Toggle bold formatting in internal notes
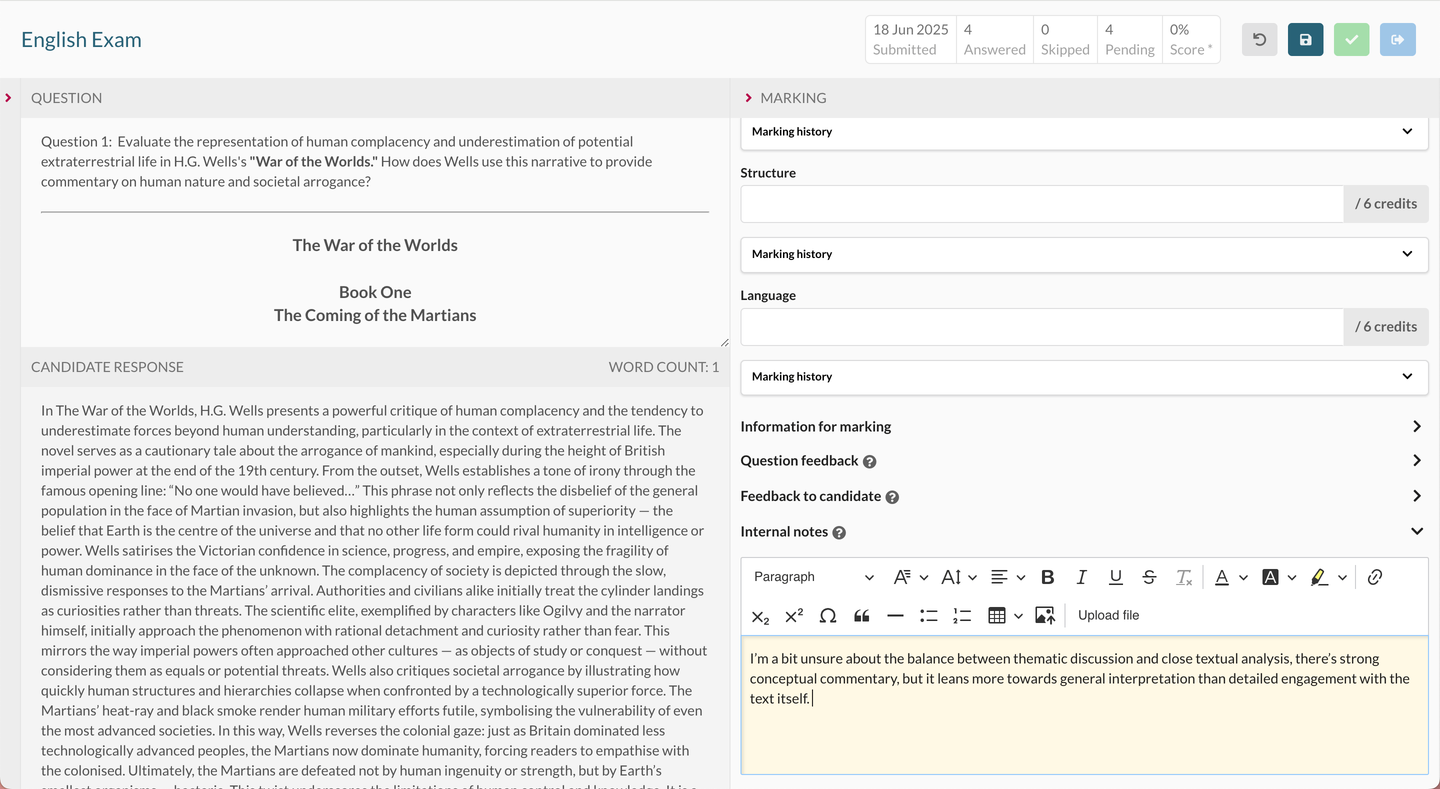1440x789 pixels. pos(1047,577)
